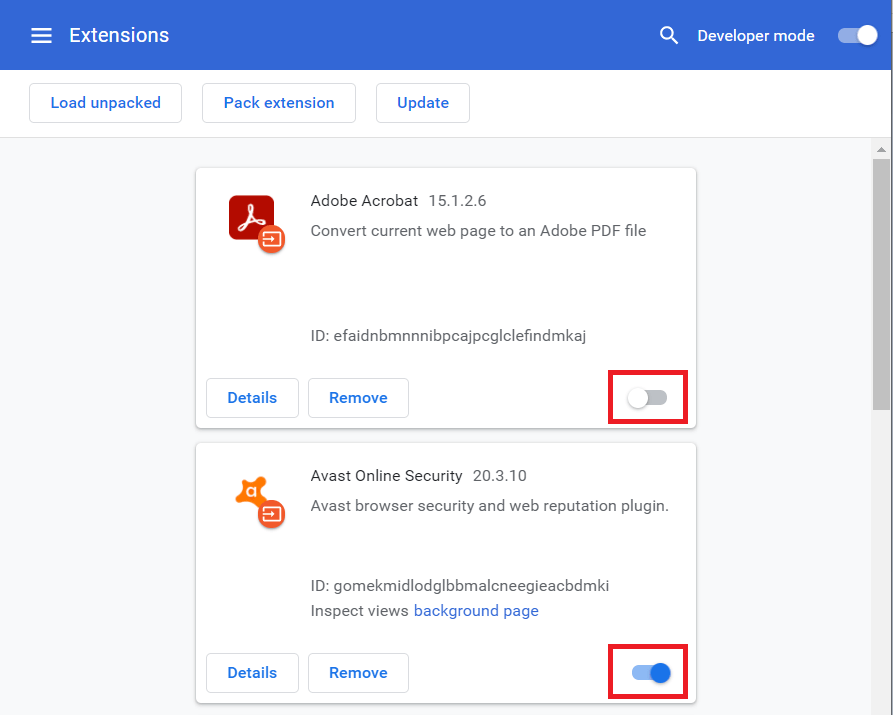Image resolution: width=894 pixels, height=716 pixels.
Task: Click the search extensions magnifier icon
Action: click(x=669, y=35)
